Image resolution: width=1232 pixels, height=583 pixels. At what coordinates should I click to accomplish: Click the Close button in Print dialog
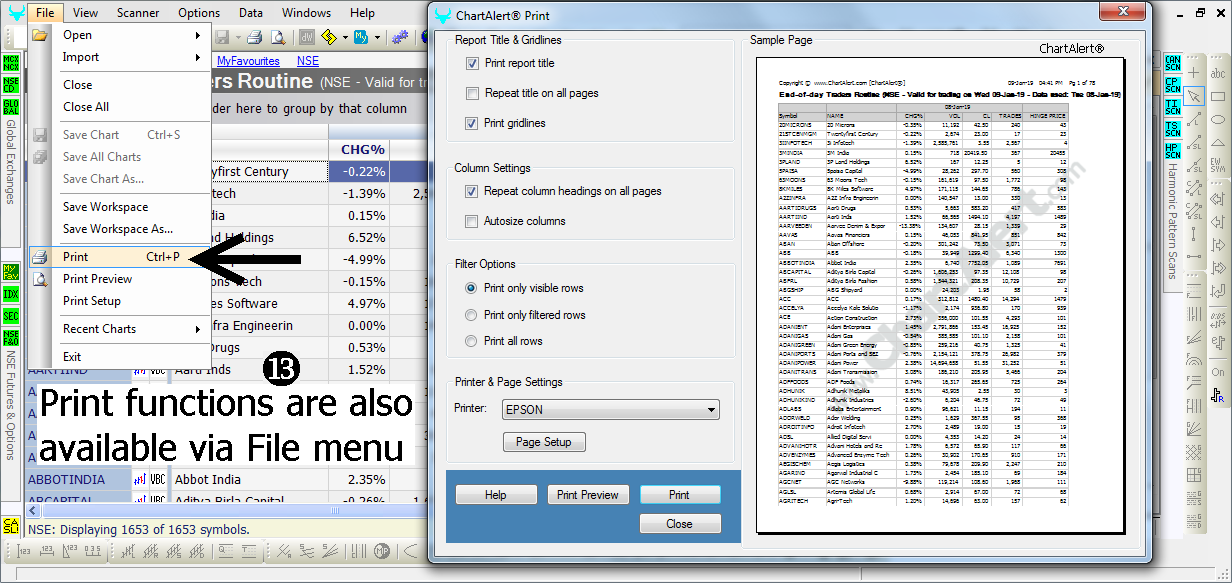(x=680, y=524)
